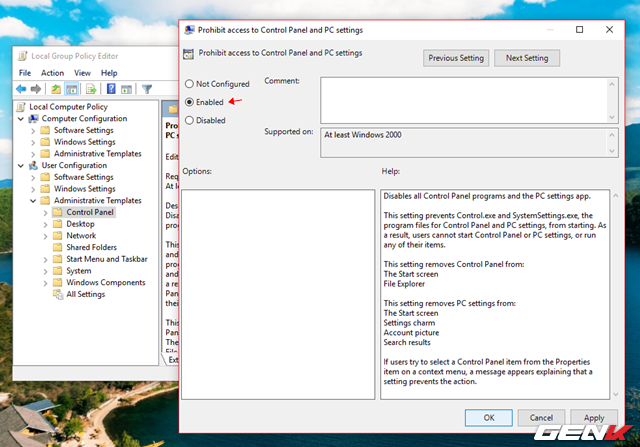The width and height of the screenshot is (640, 447).
Task: Click the Local Group Policy Editor title icon
Action: pyautogui.click(x=23, y=56)
